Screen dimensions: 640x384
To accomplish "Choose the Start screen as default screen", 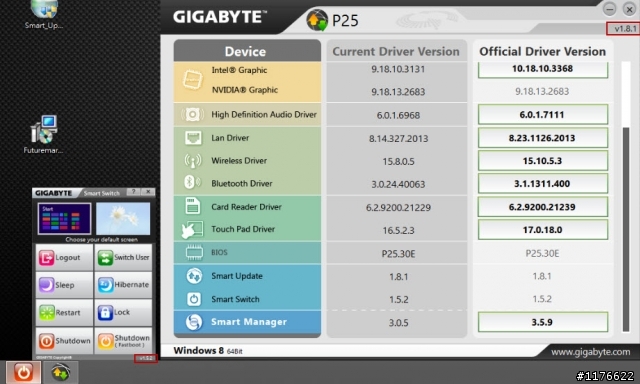I will coord(64,218).
